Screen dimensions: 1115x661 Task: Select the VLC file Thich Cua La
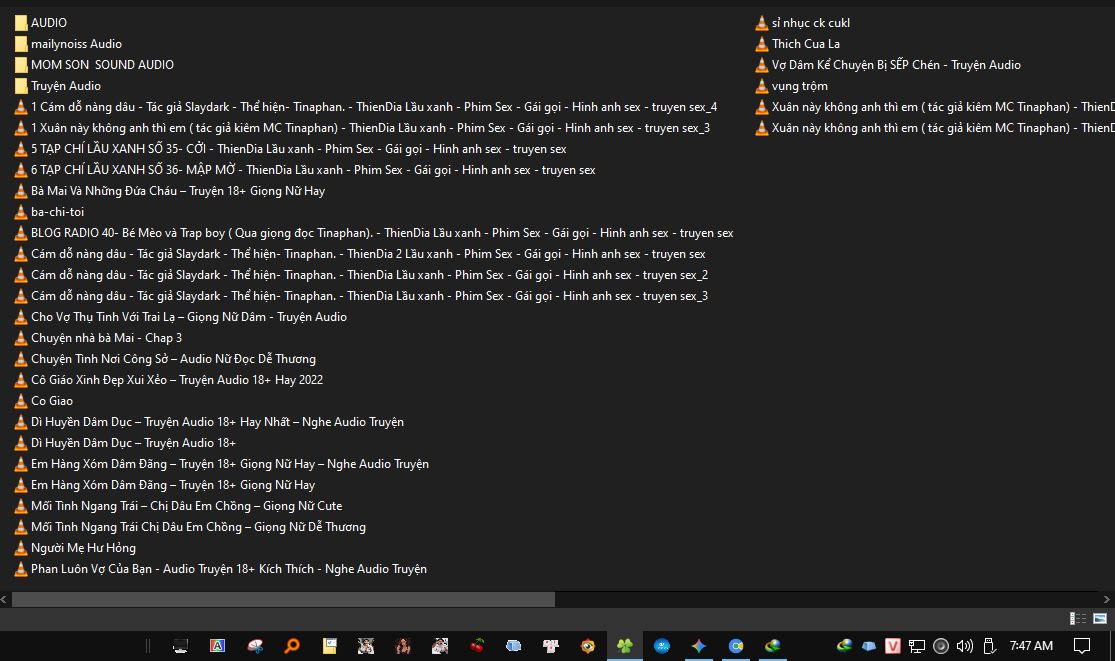798,44
